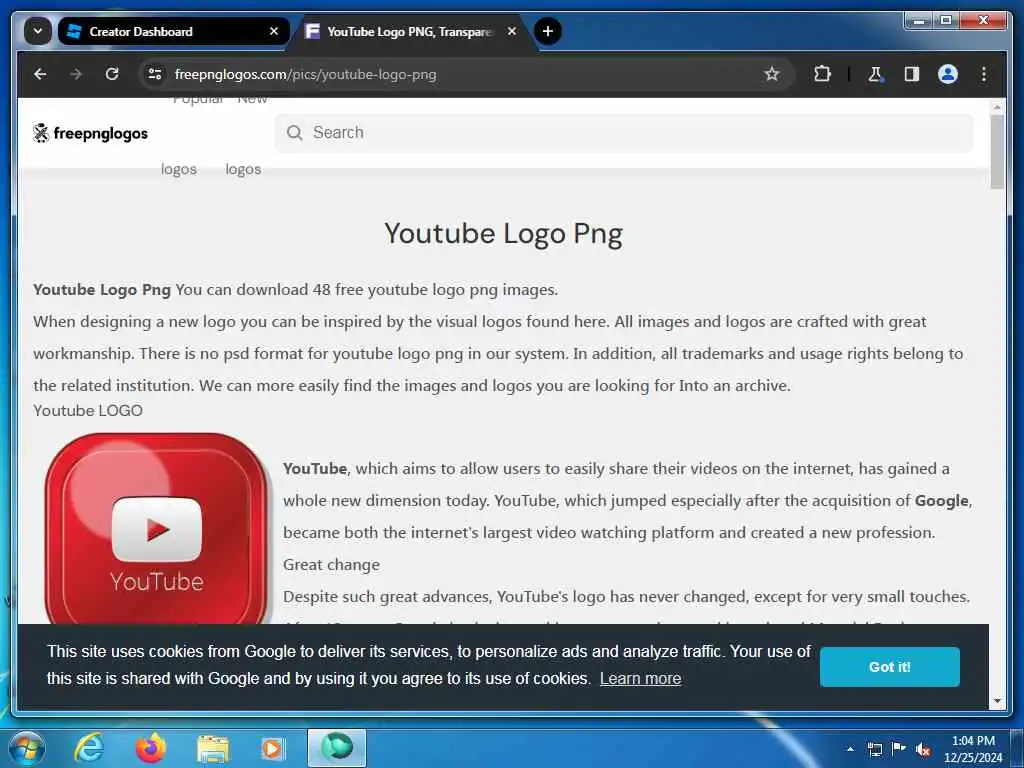Go back to the previous page
The height and width of the screenshot is (768, 1024).
tap(40, 74)
